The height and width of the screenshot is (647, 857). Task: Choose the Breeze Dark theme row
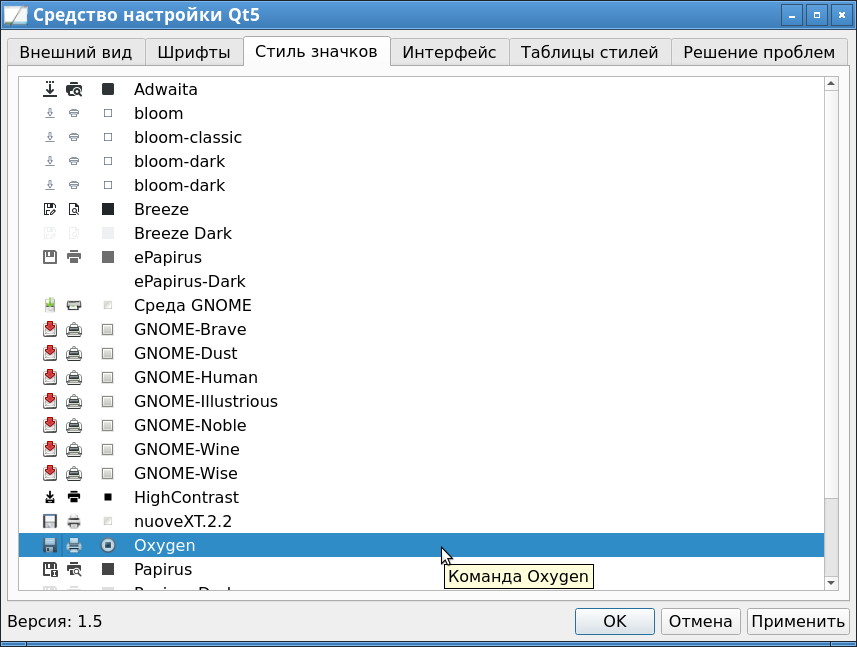[421, 233]
